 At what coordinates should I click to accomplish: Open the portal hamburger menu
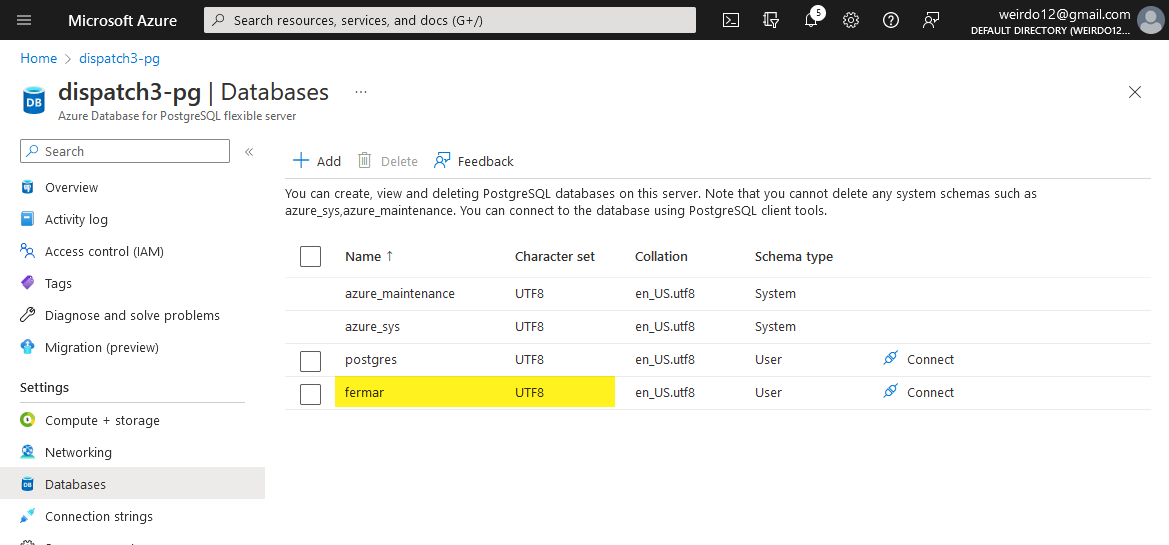(x=25, y=20)
